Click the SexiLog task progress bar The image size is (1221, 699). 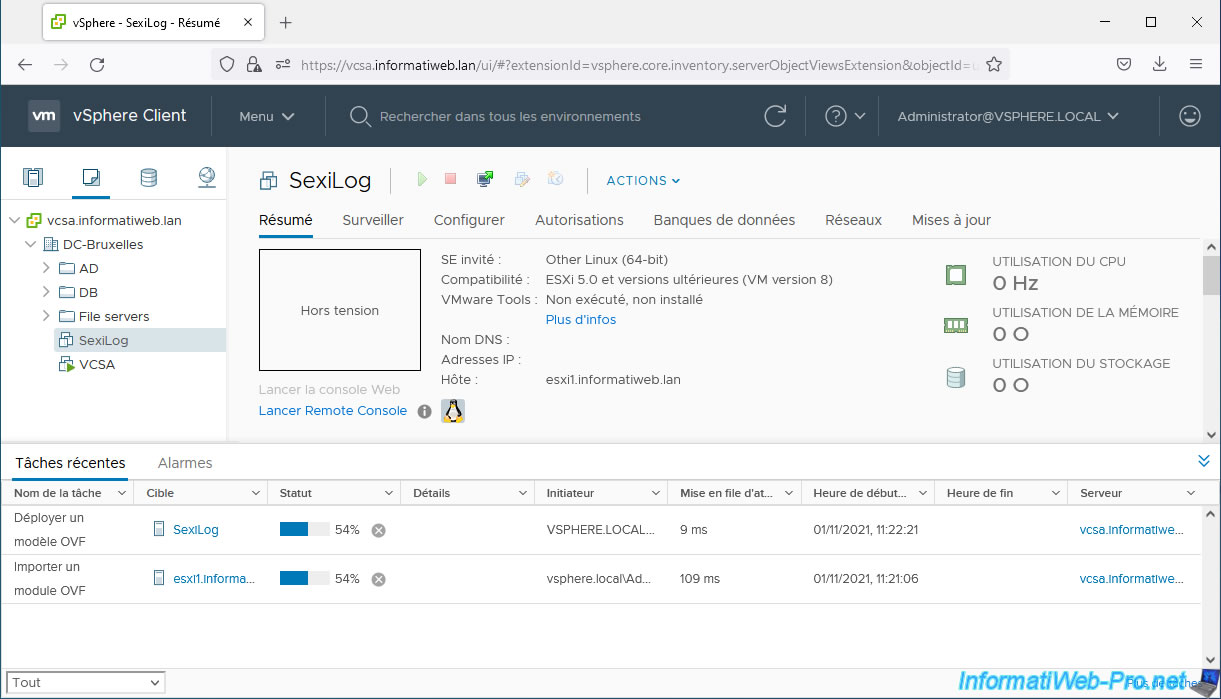[304, 530]
